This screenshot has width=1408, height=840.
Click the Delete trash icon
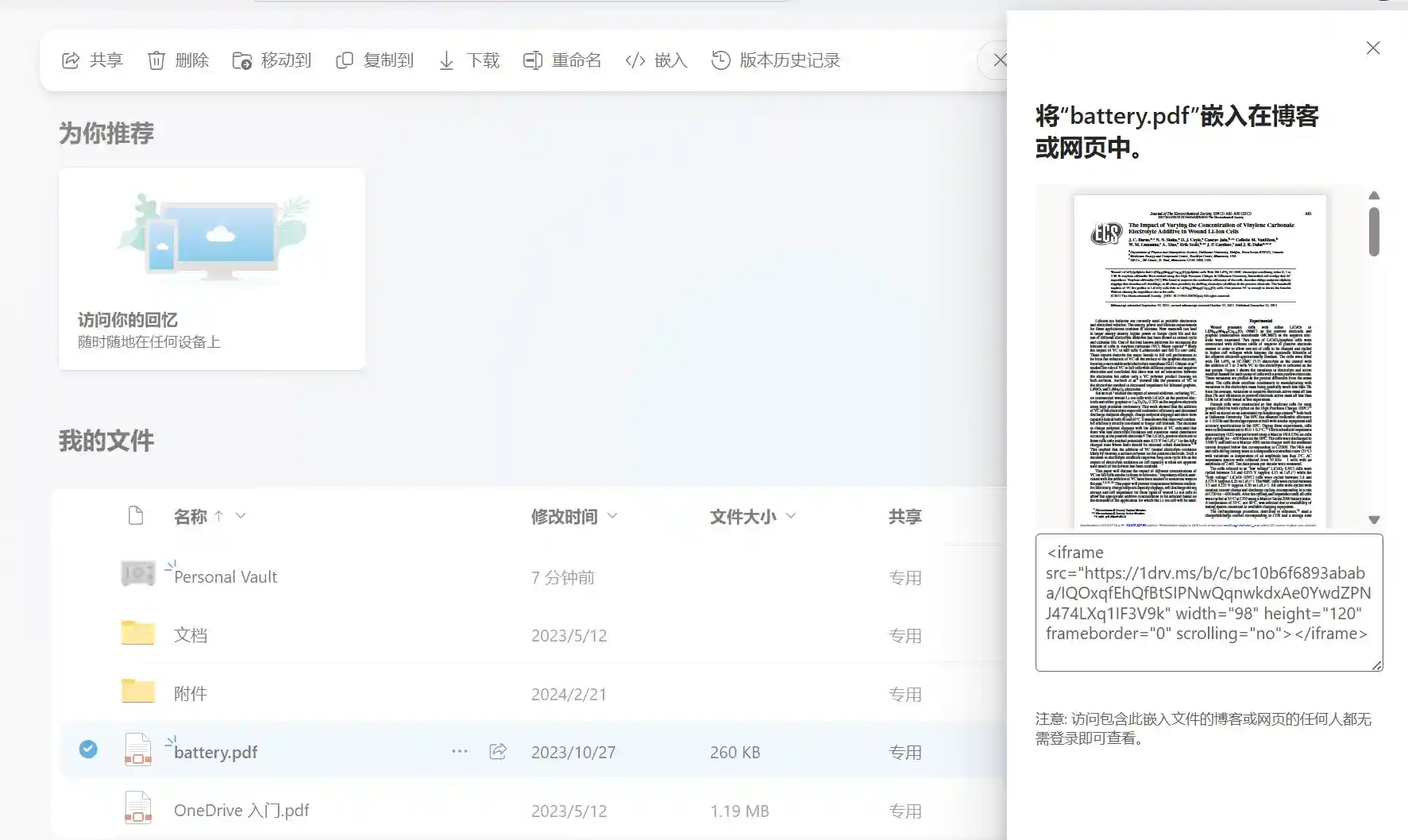tap(156, 60)
